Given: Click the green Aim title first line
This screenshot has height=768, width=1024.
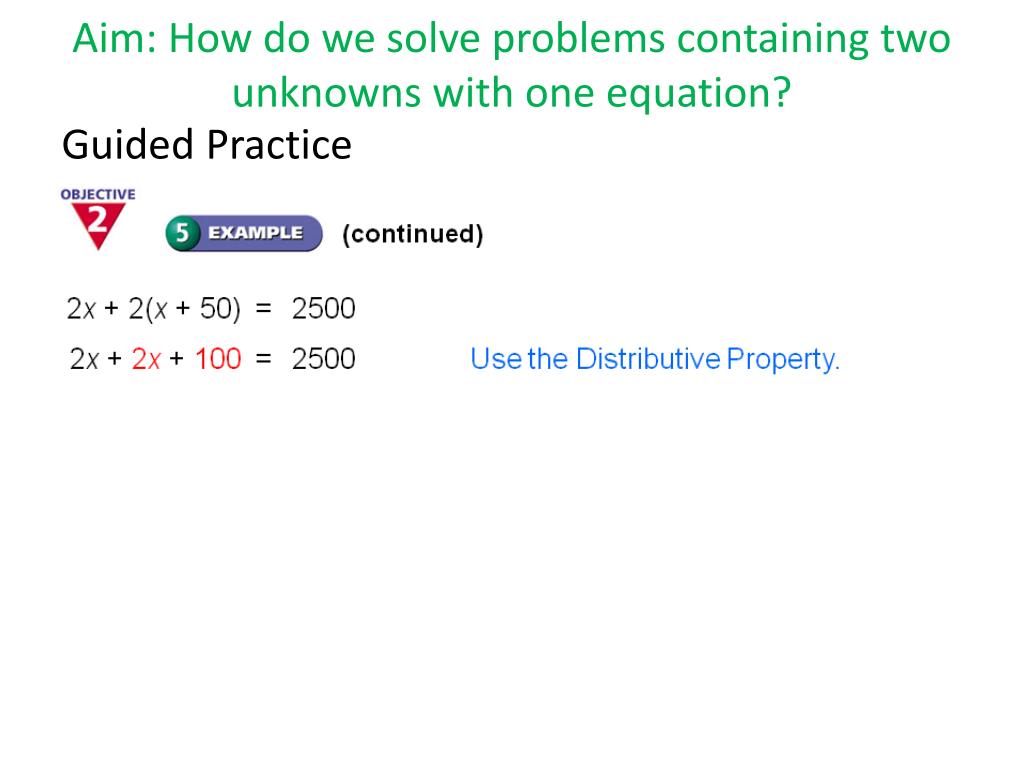Looking at the screenshot, I should coord(511,39).
